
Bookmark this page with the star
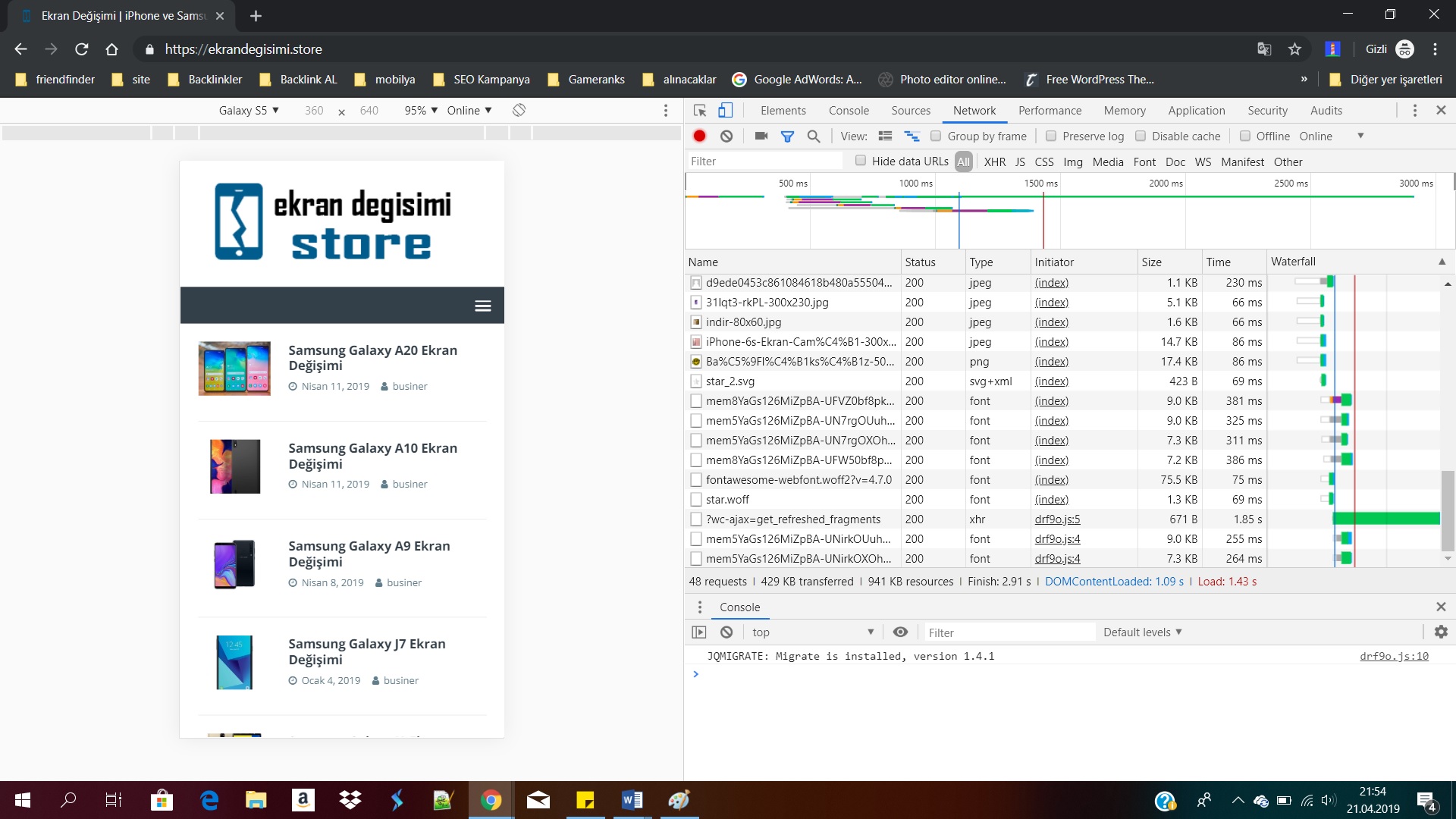tap(1294, 49)
